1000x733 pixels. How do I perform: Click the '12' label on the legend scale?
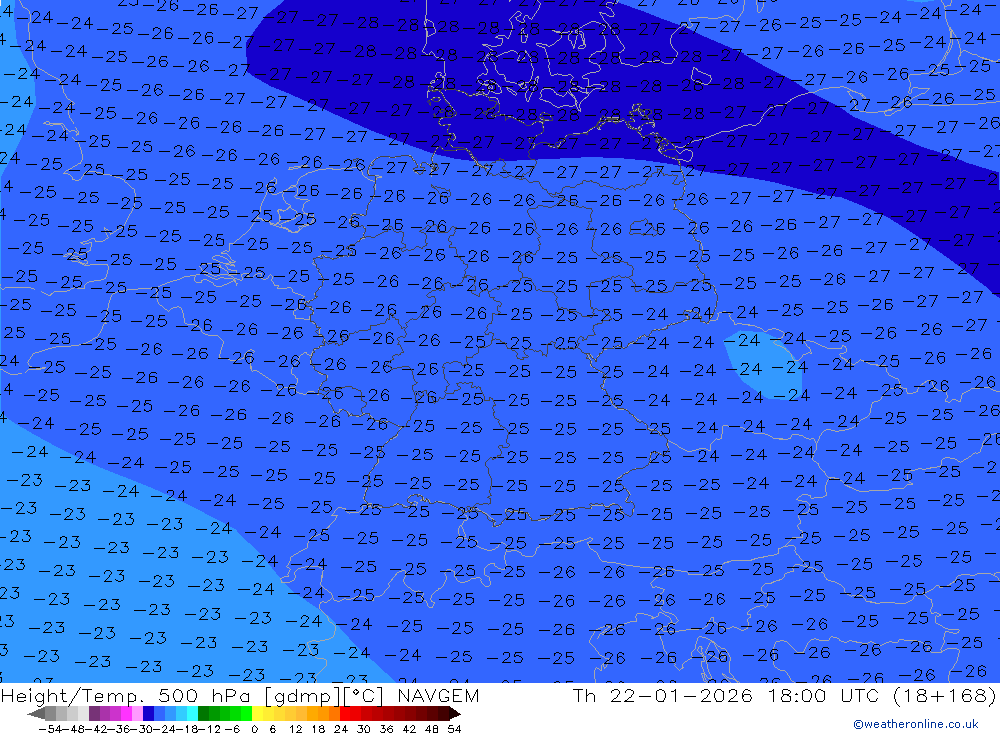click(x=295, y=729)
